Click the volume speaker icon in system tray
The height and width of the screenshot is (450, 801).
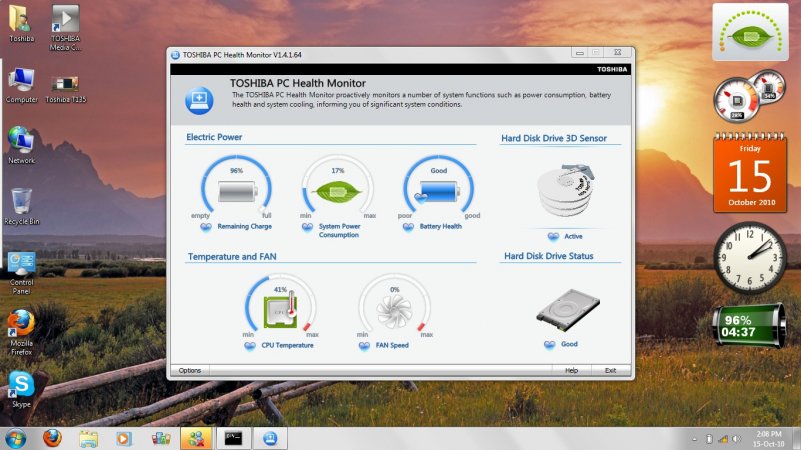click(736, 439)
